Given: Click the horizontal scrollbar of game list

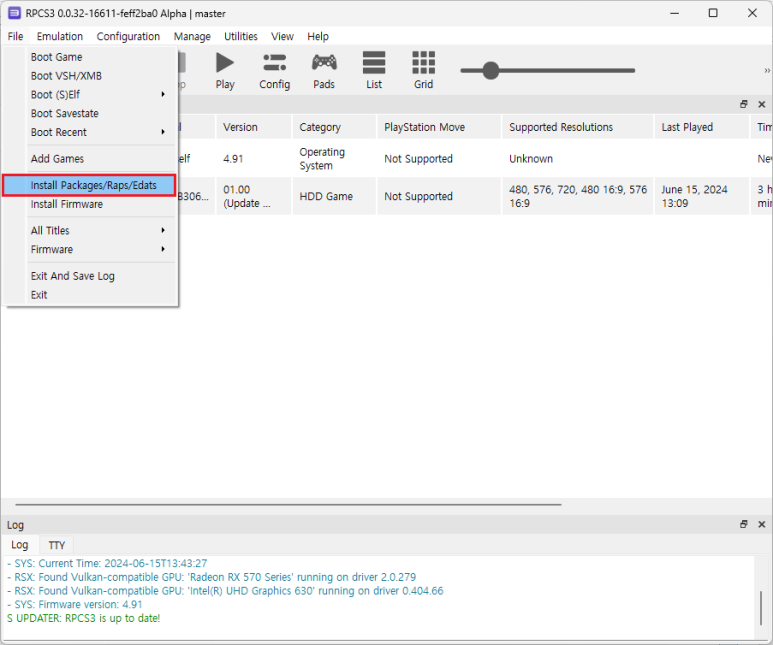Looking at the screenshot, I should click(288, 504).
